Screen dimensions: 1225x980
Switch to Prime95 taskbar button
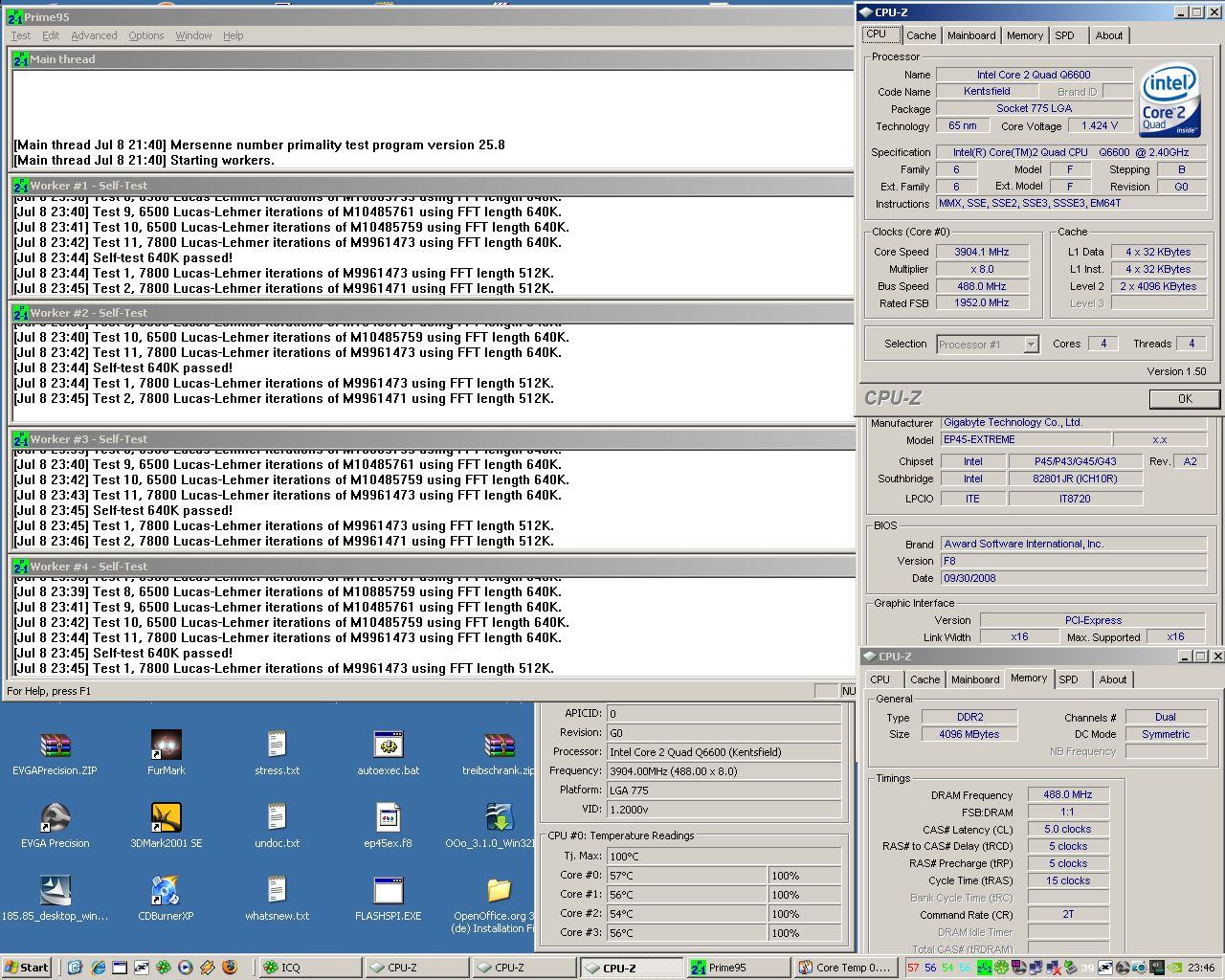[x=738, y=968]
